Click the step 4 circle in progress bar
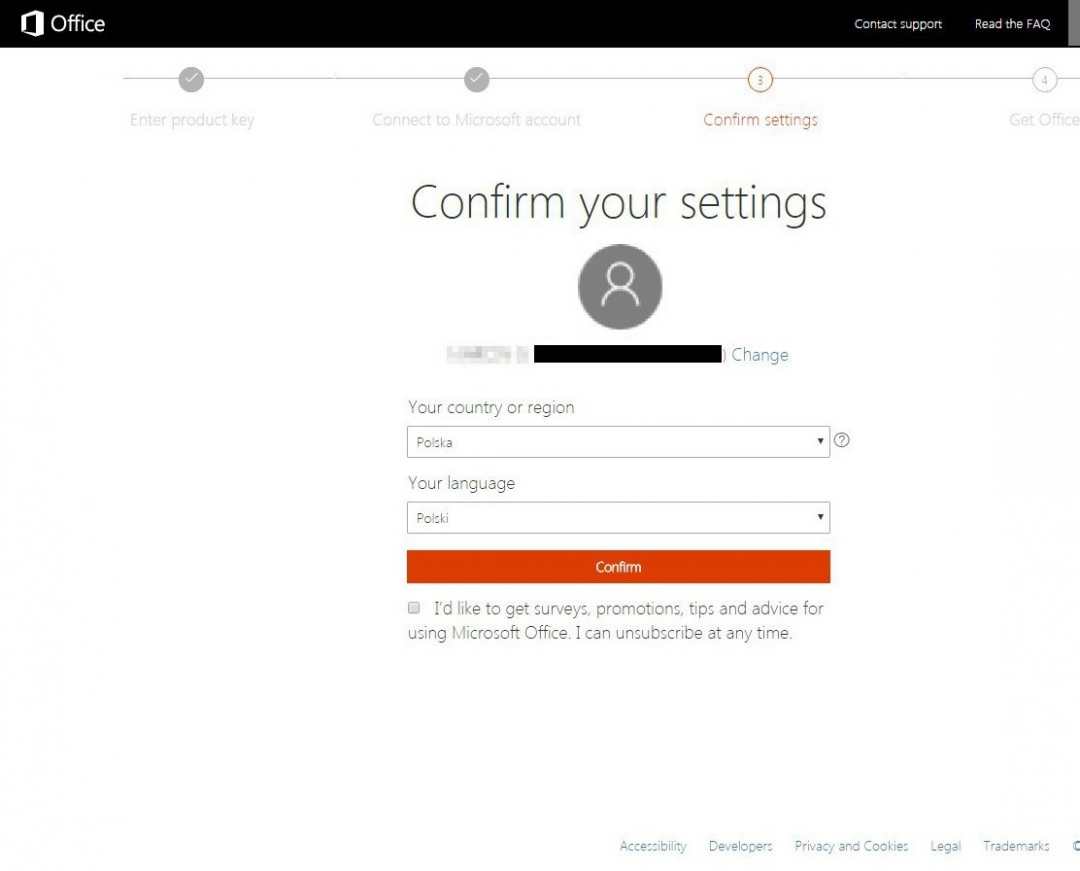This screenshot has height=871, width=1080. 1044,80
